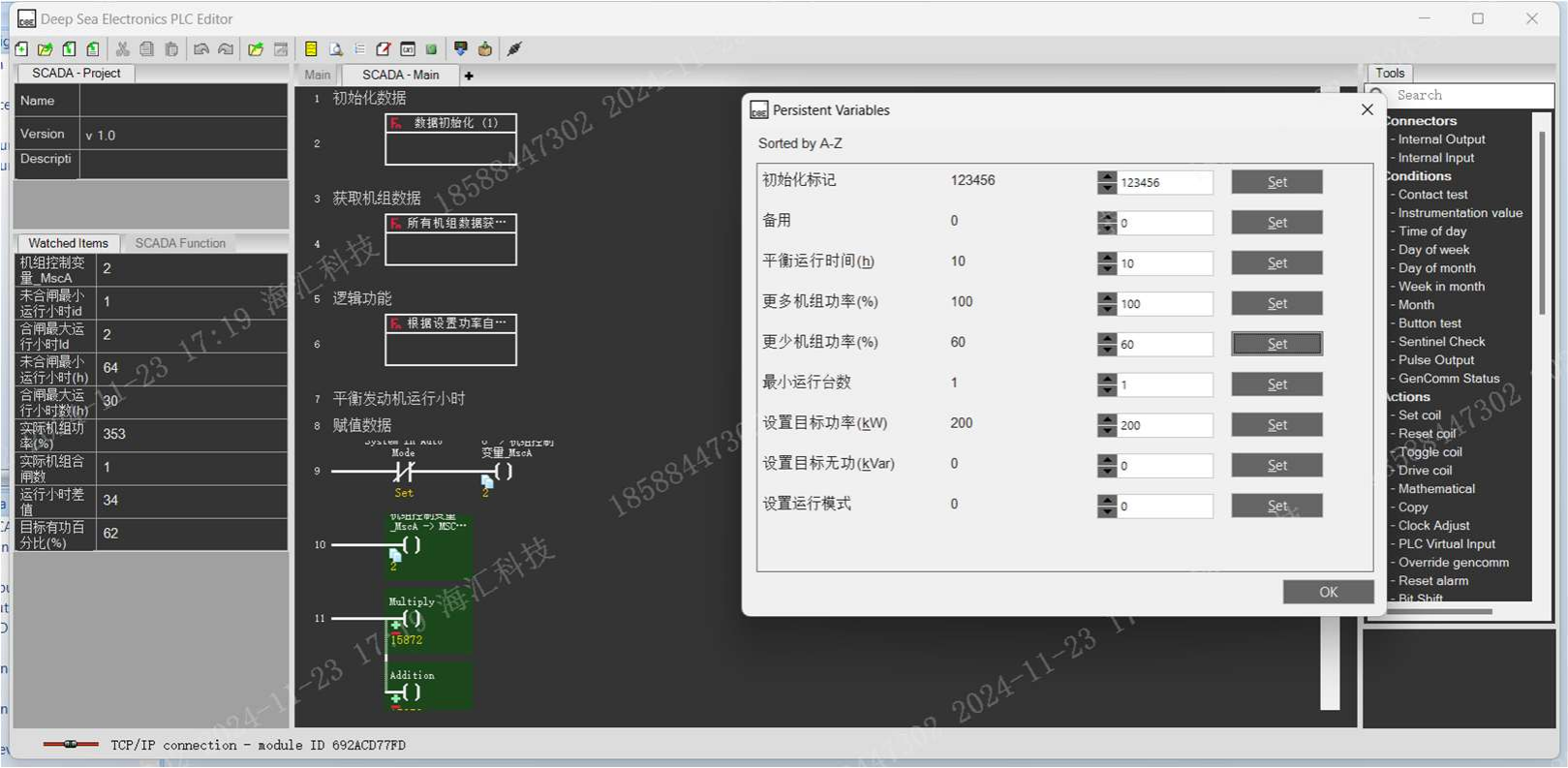Click the Version field v 1.0

click(184, 135)
